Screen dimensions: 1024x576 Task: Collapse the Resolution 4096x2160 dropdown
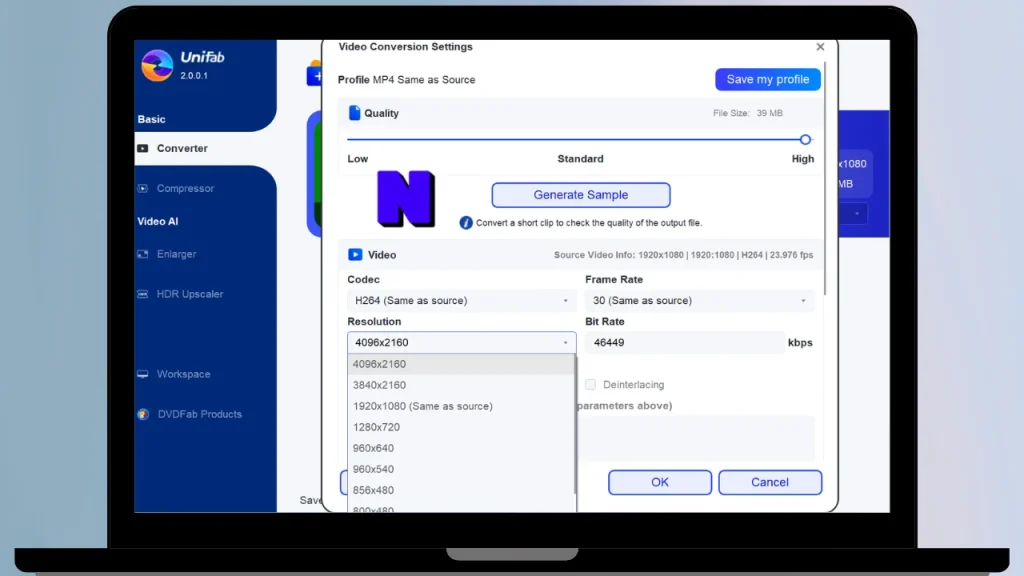(x=461, y=342)
